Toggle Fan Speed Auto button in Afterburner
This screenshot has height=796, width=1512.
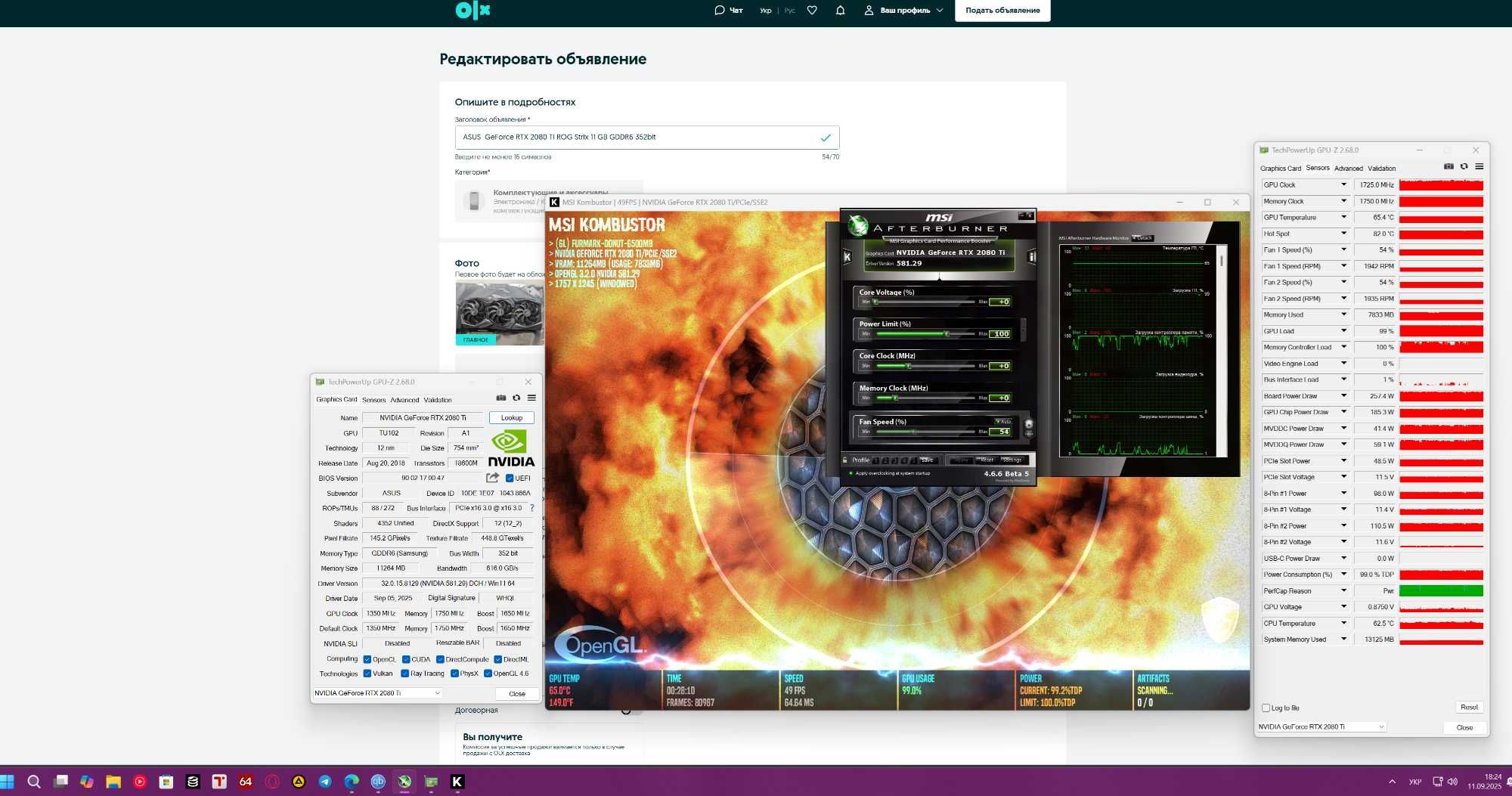pos(1002,422)
